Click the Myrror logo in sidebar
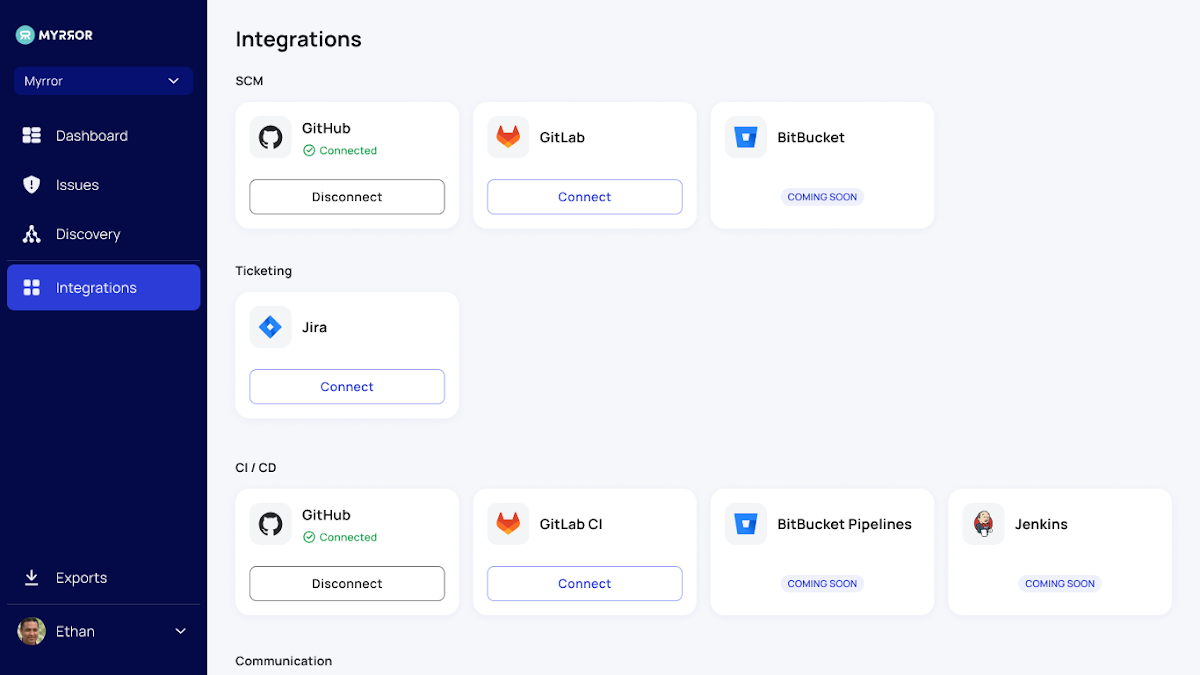 coord(55,35)
